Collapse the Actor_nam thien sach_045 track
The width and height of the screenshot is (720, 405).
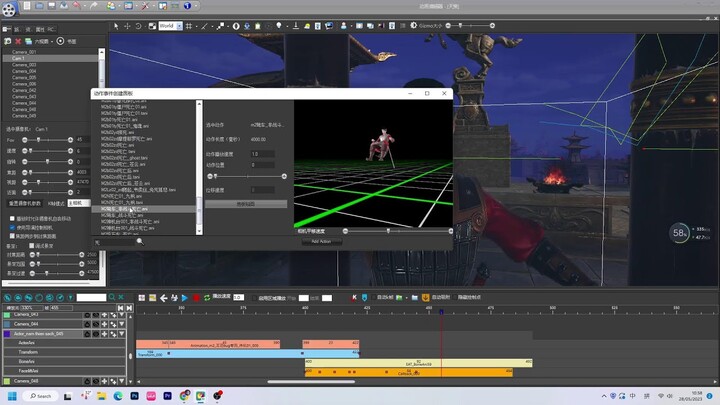coord(122,334)
